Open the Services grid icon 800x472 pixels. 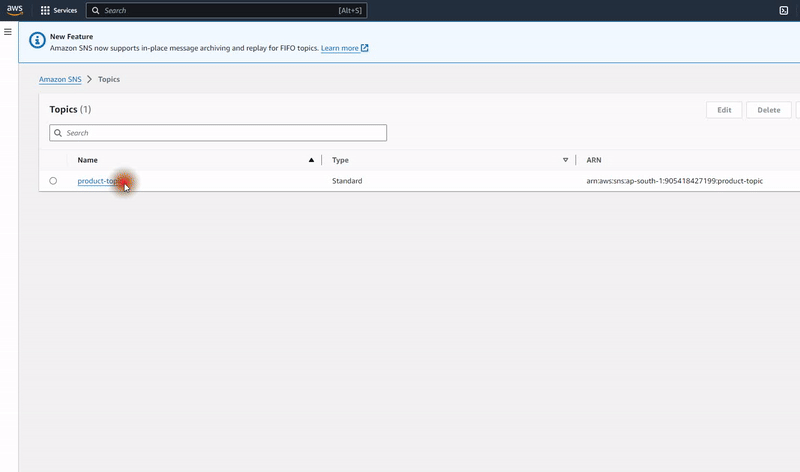point(45,10)
